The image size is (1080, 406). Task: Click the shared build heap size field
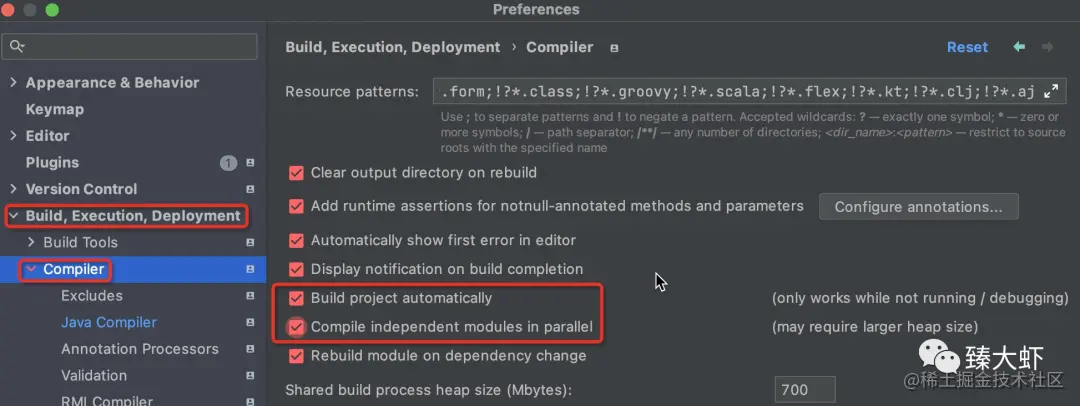pyautogui.click(x=804, y=390)
